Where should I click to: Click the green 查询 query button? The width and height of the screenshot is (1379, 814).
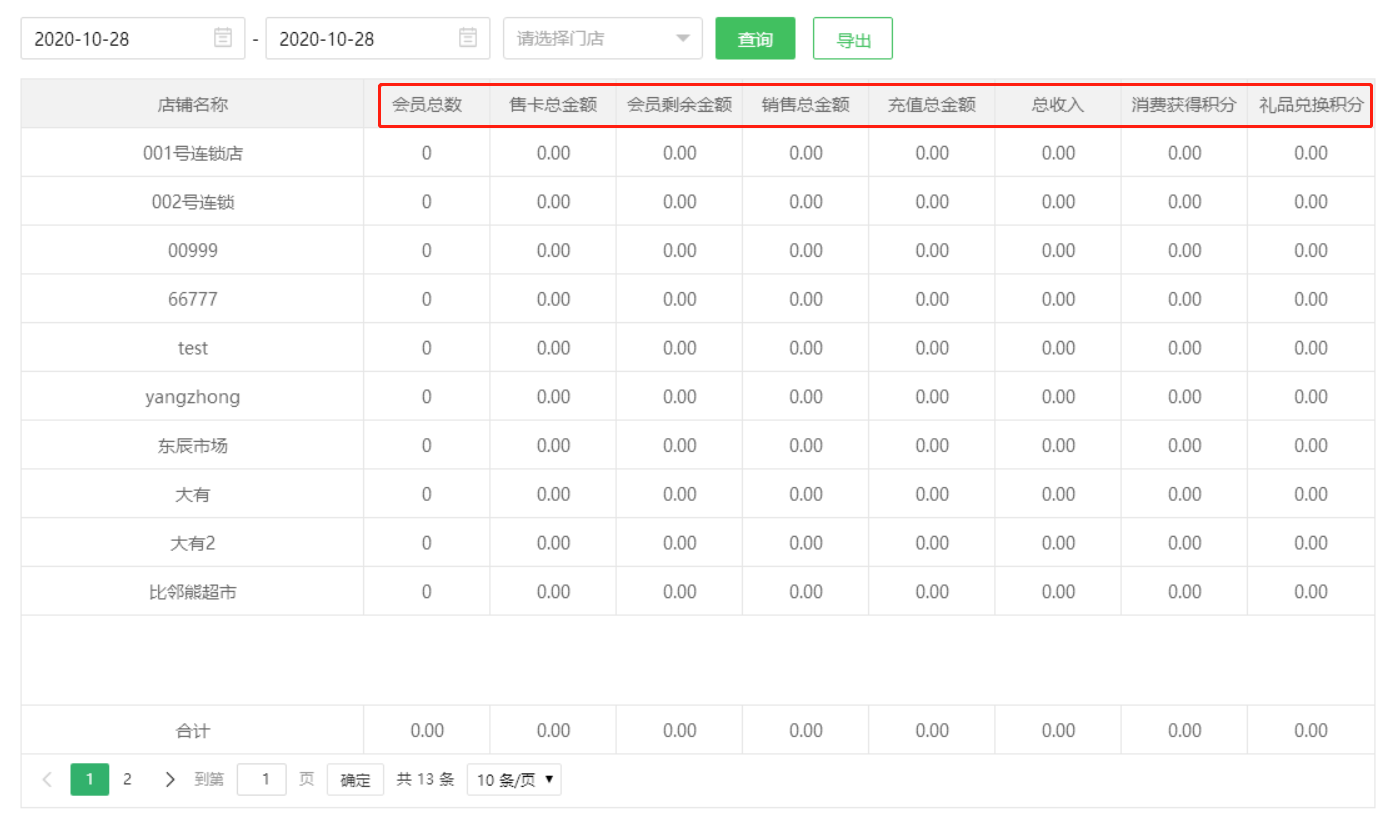pyautogui.click(x=755, y=39)
